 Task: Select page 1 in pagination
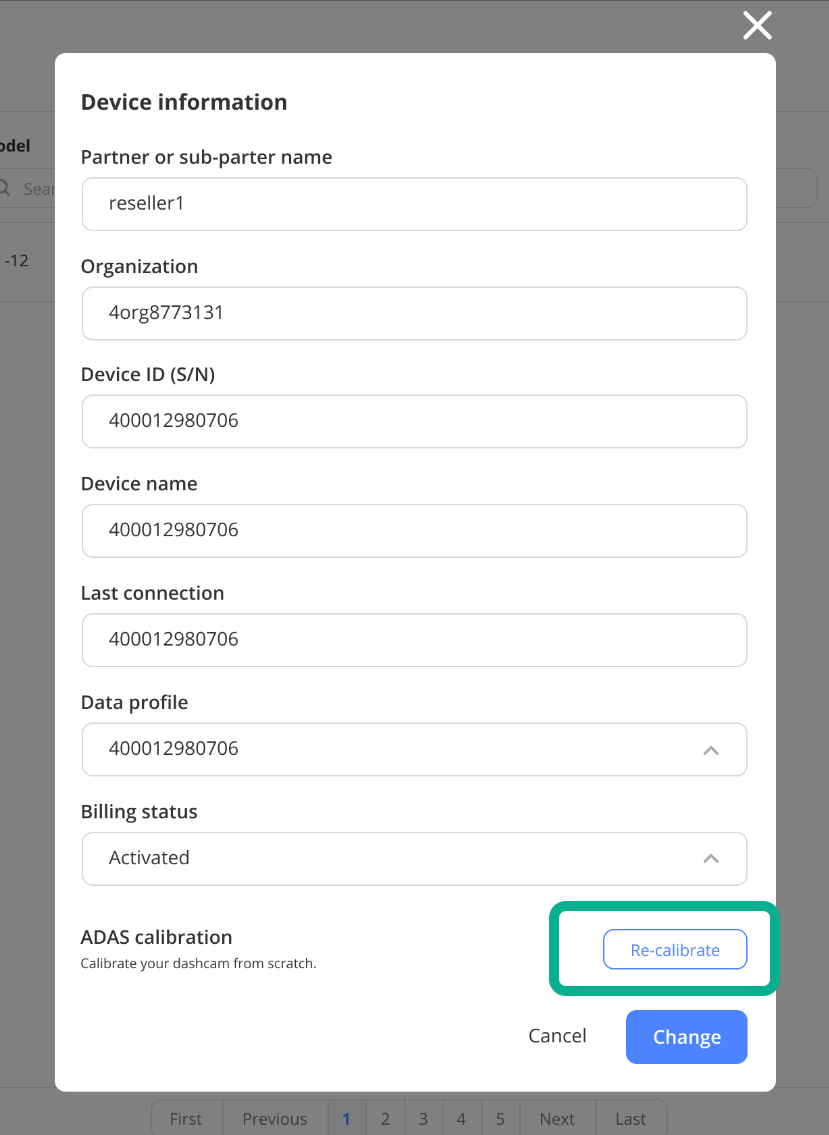(347, 1118)
